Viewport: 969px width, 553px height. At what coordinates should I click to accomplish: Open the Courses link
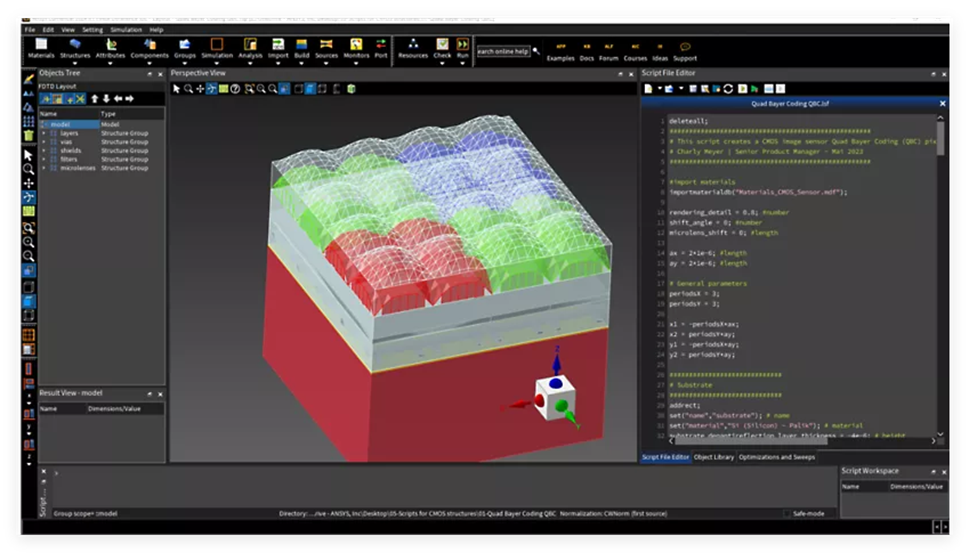pyautogui.click(x=635, y=53)
